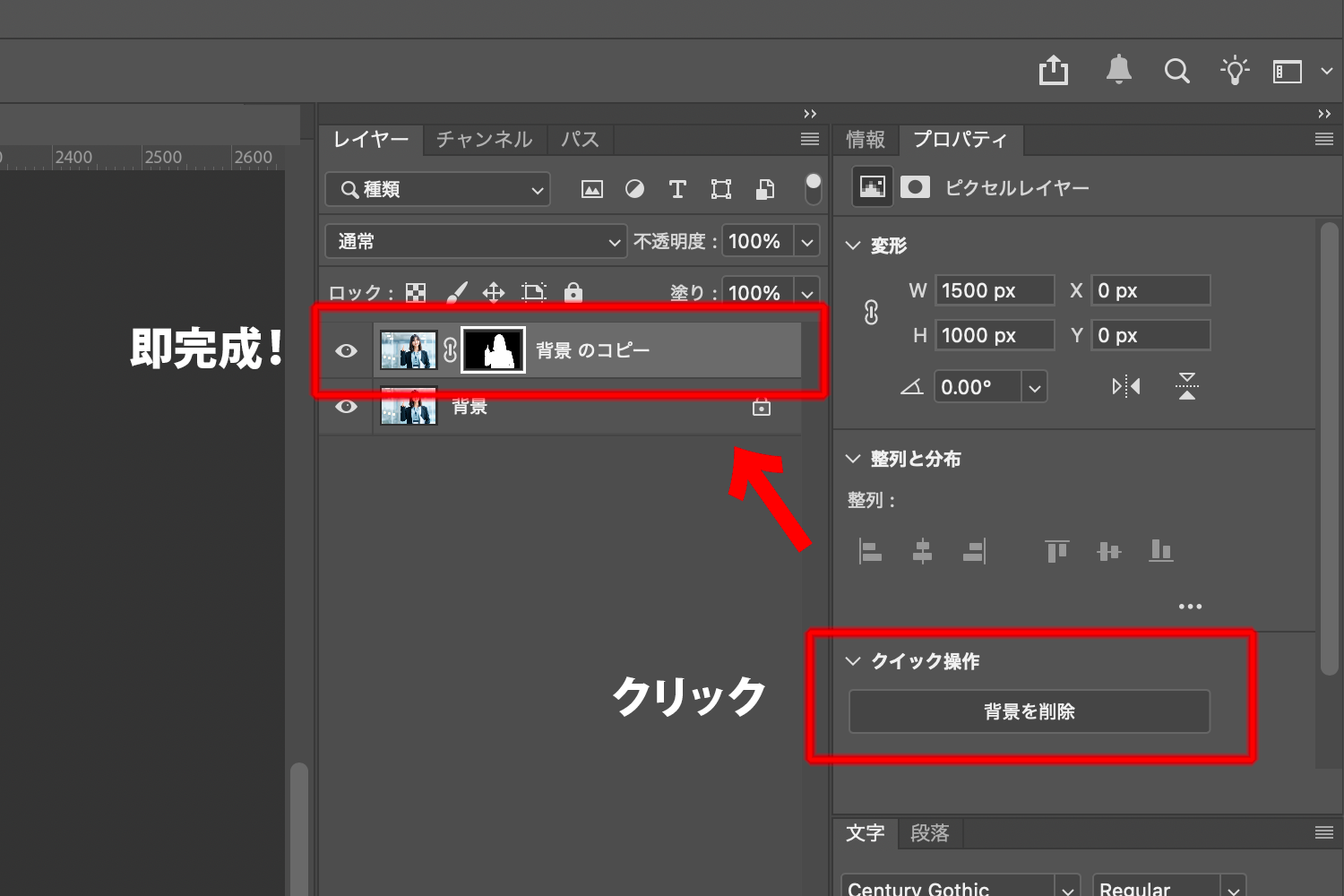Viewport: 1344px width, 896px height.
Task: Click the flip horizontal icon in Properties
Action: click(x=1125, y=386)
